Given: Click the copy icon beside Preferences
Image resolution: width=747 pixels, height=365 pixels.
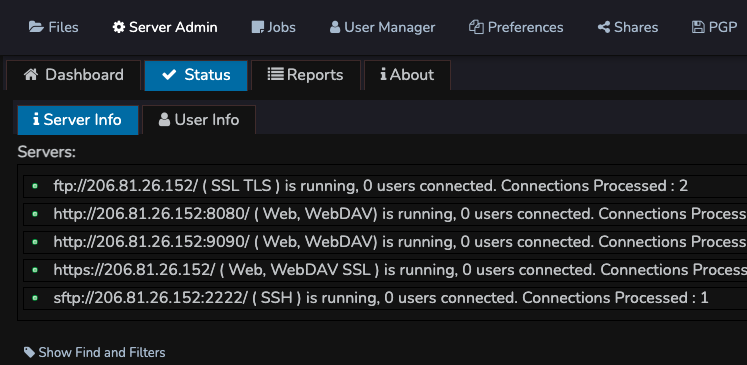Looking at the screenshot, I should [476, 27].
